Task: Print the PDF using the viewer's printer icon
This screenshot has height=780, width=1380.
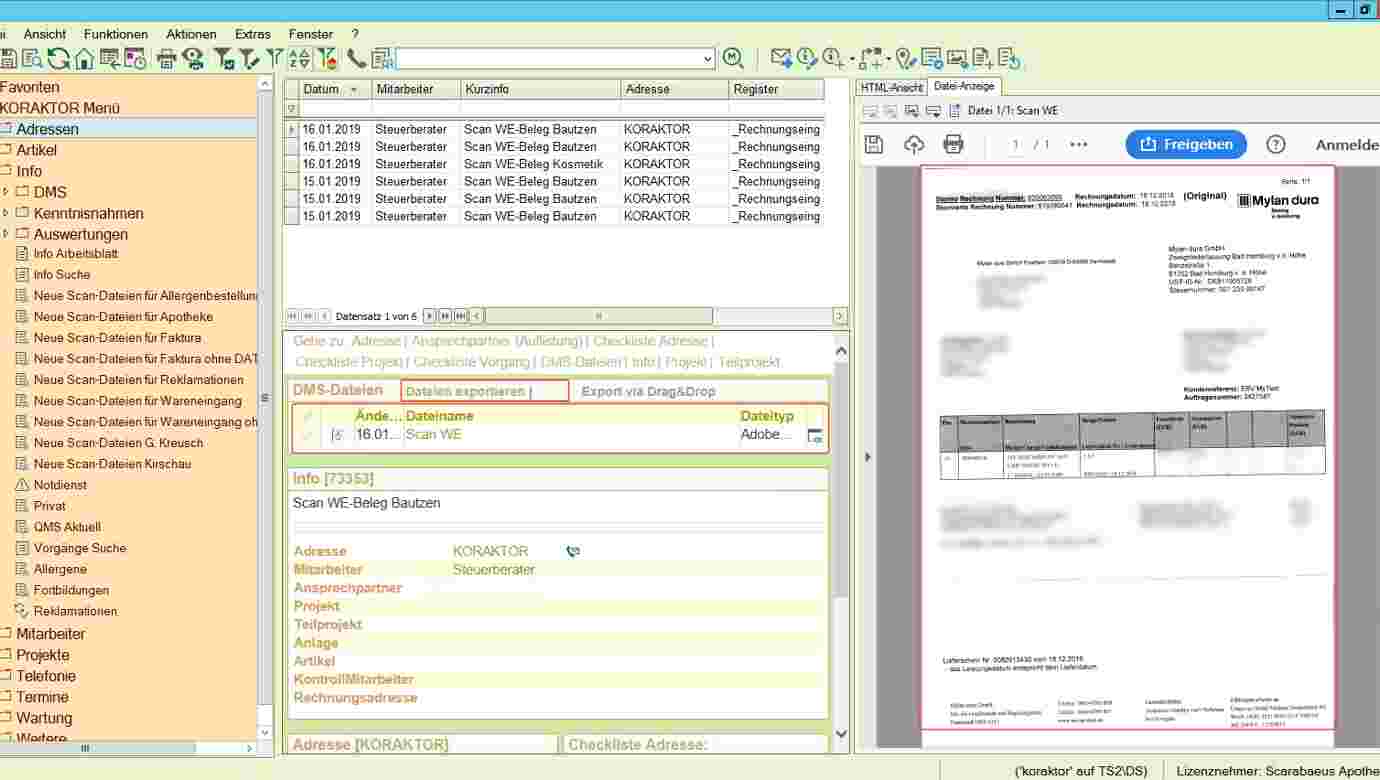Action: click(x=953, y=144)
